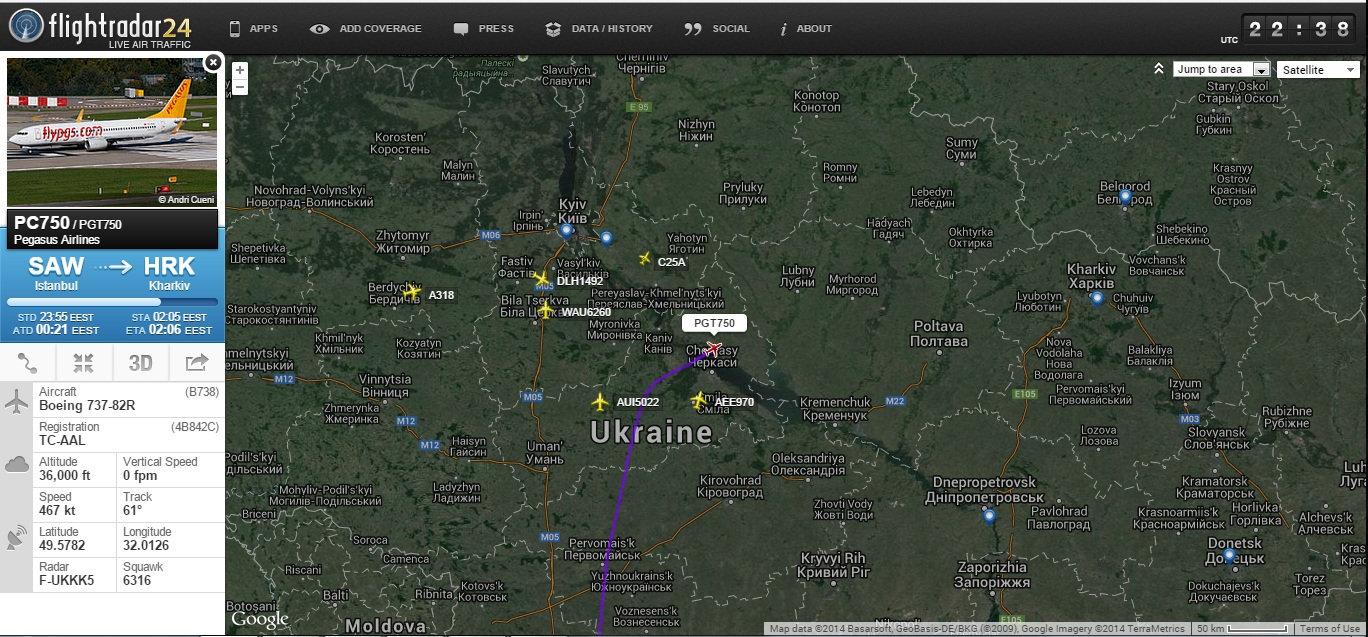Screen dimensions: 1368x637
Task: Click the flight progress bar SAW to HRK
Action: 112,302
